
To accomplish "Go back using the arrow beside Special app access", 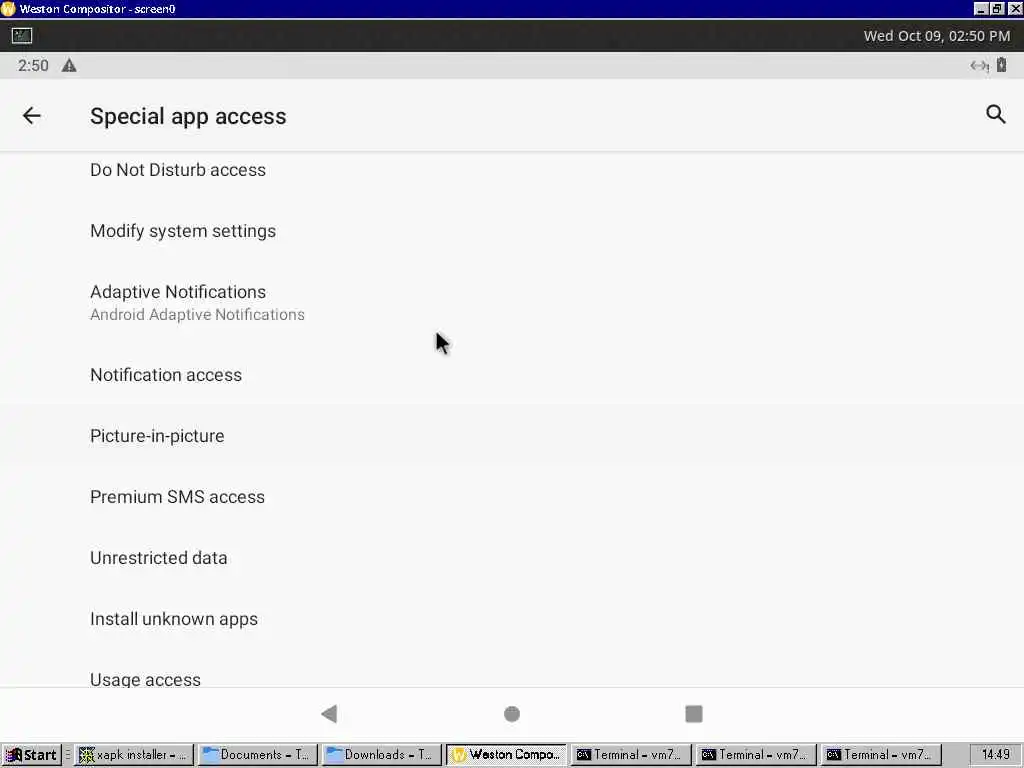I will click(x=31, y=116).
